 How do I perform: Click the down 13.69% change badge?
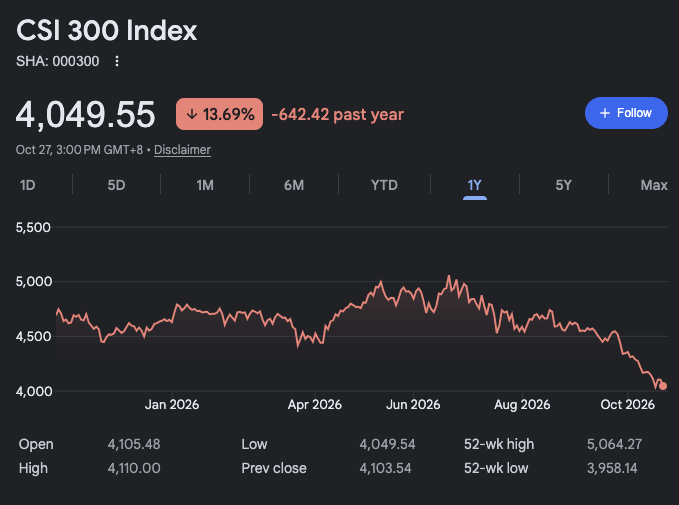coord(220,114)
